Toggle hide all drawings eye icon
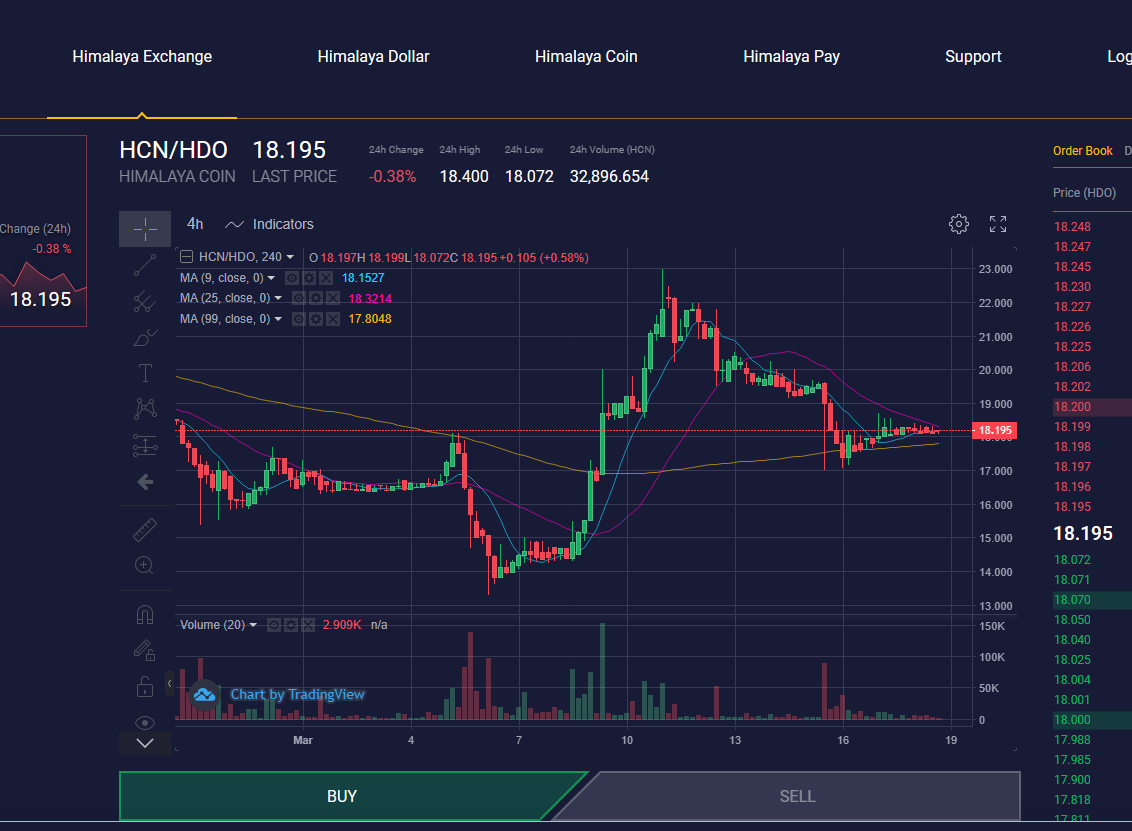The height and width of the screenshot is (831, 1132). [x=145, y=723]
